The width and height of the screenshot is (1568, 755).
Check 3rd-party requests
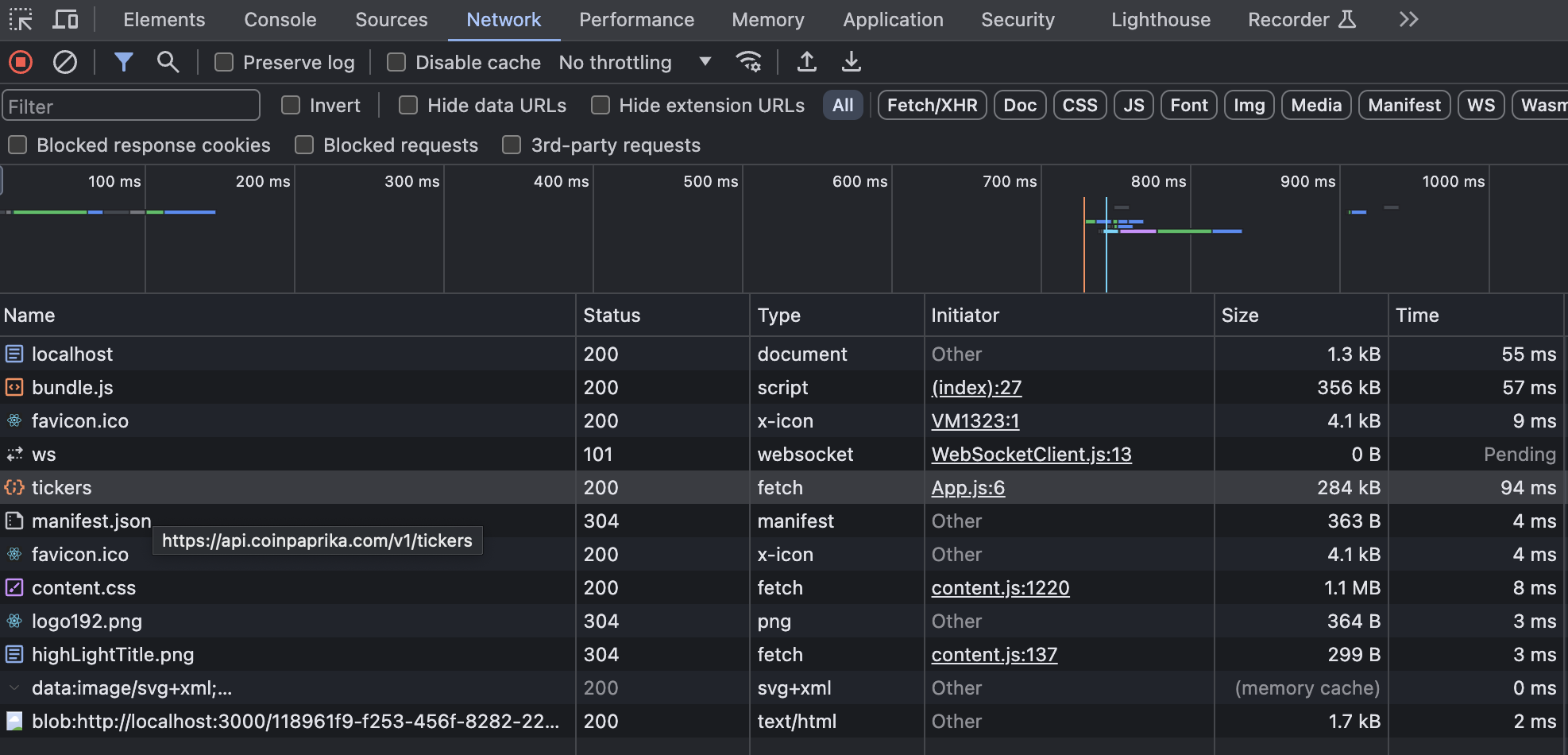pyautogui.click(x=512, y=145)
